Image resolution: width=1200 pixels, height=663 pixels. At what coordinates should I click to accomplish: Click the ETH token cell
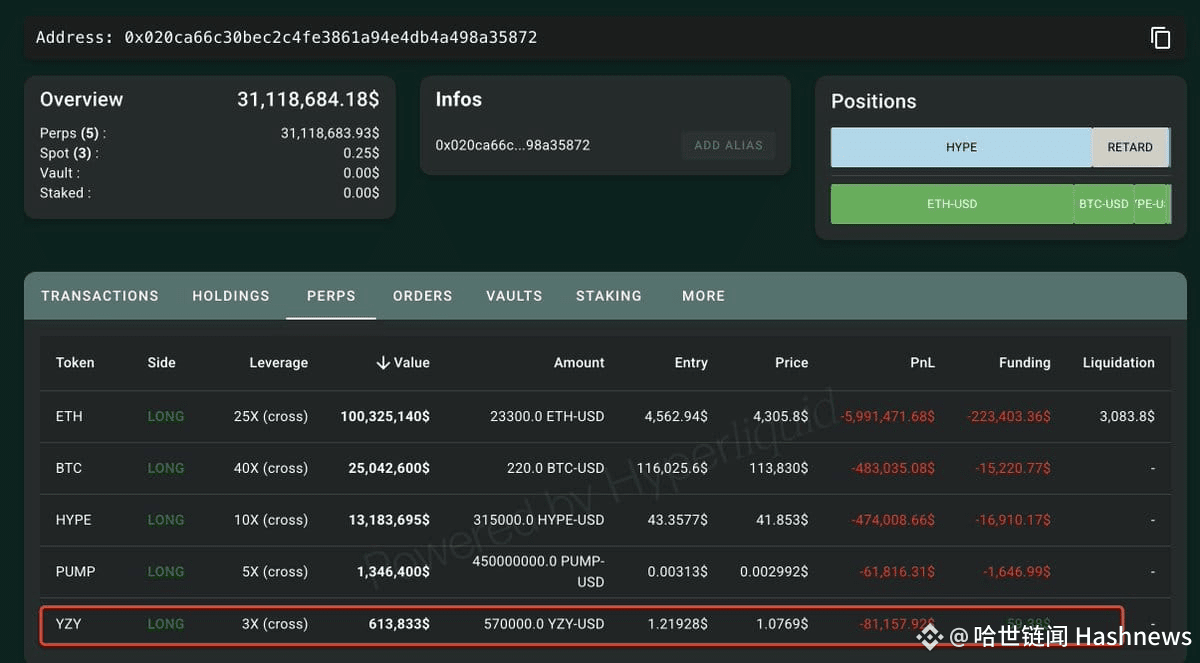69,416
